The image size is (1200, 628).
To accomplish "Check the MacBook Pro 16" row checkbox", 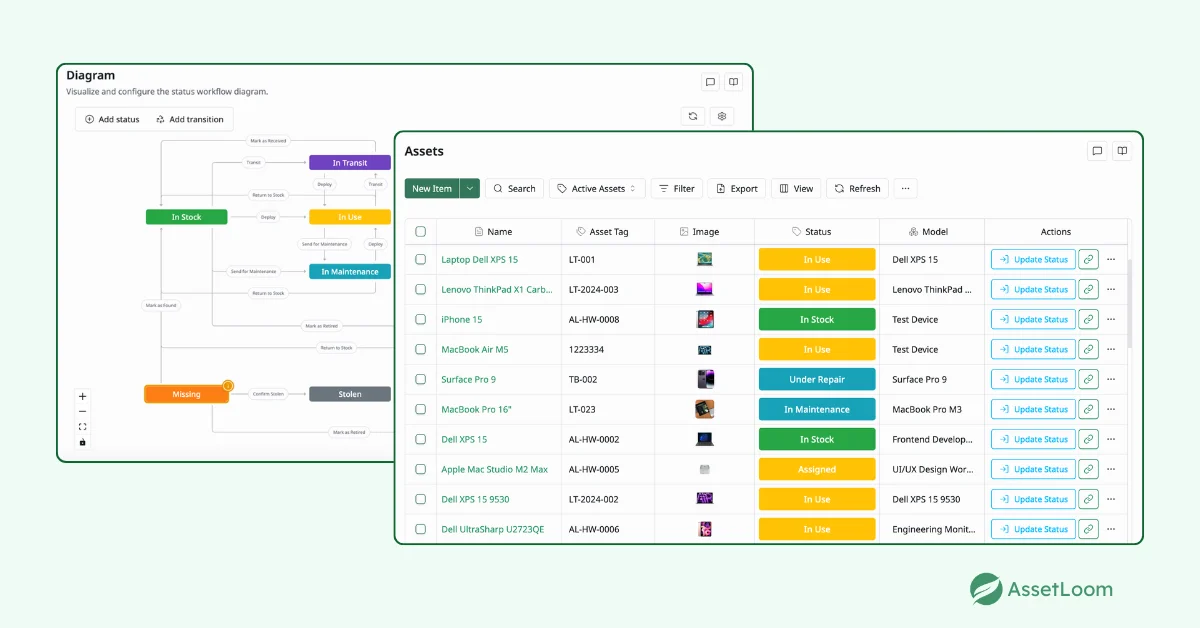I will click(421, 409).
